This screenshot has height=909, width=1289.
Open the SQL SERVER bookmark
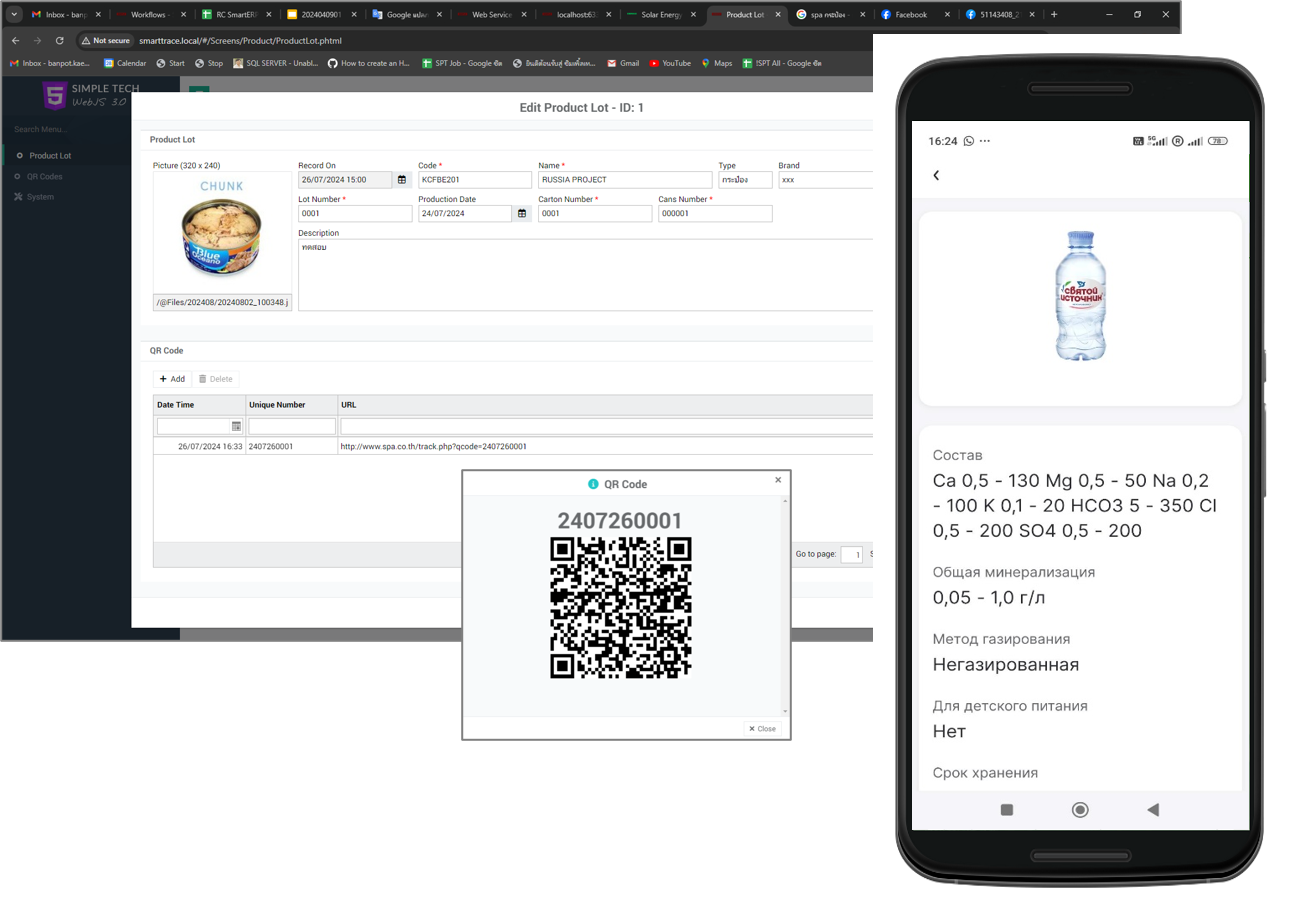click(275, 63)
